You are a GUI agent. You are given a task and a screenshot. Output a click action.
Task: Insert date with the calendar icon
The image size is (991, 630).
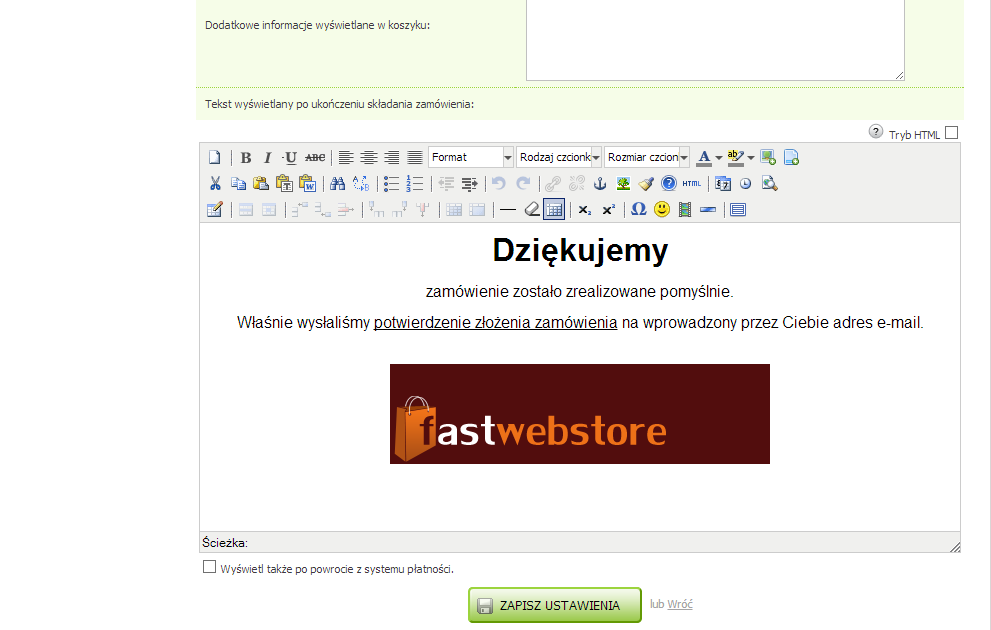pos(723,183)
